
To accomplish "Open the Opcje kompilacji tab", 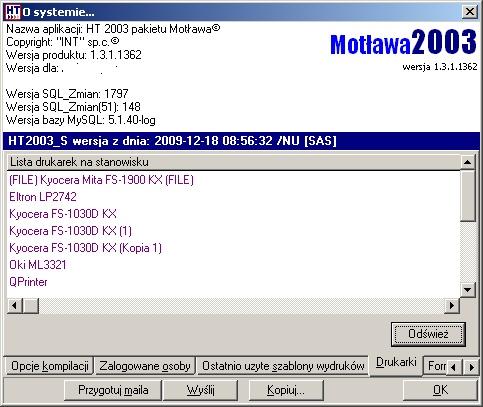I will 49,366.
